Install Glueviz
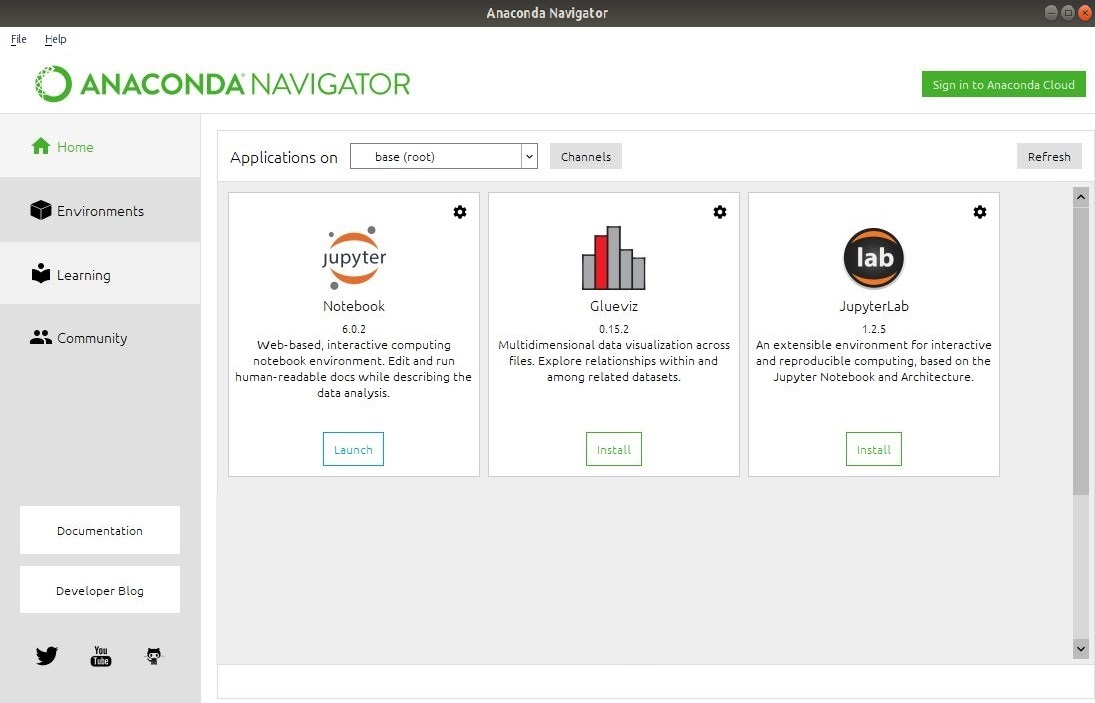 tap(614, 450)
